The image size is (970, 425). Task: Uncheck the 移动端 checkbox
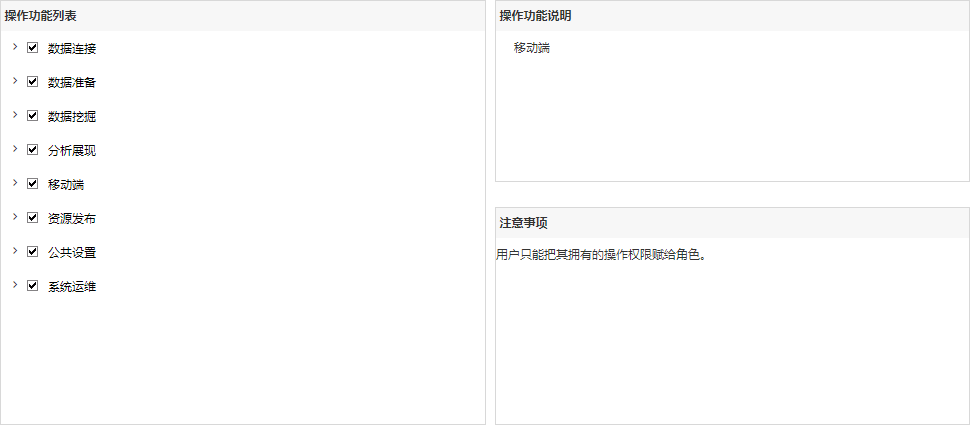(x=33, y=184)
